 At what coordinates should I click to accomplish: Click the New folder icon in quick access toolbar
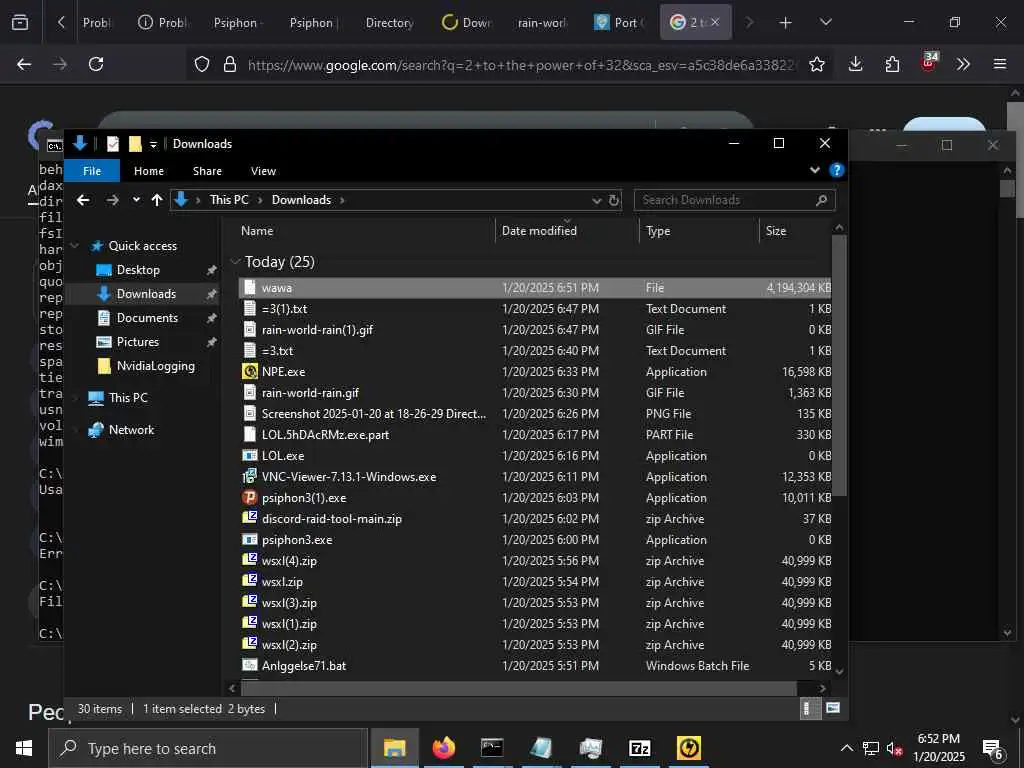(135, 144)
